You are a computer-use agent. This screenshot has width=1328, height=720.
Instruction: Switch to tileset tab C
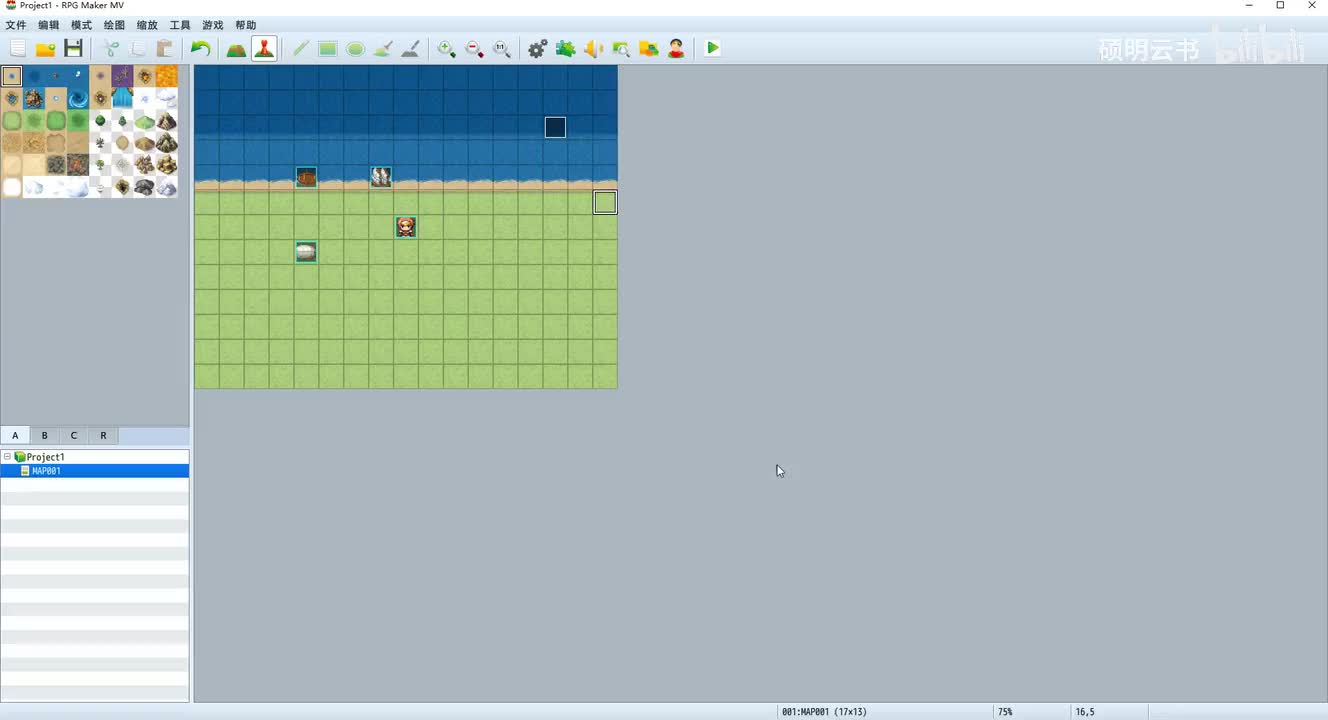click(x=74, y=436)
